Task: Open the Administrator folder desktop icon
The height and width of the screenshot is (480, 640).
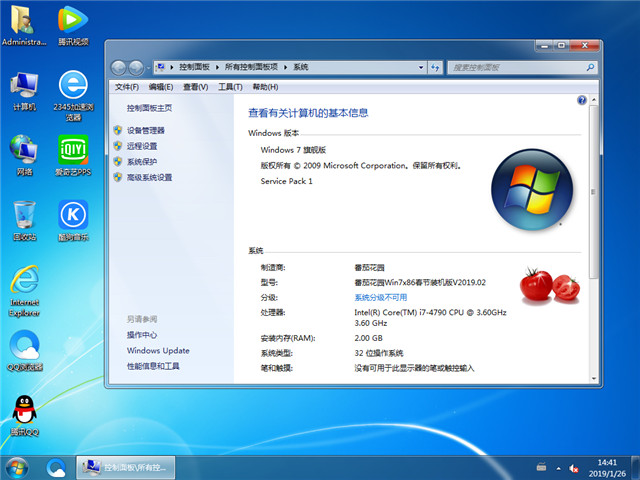Action: (24, 24)
